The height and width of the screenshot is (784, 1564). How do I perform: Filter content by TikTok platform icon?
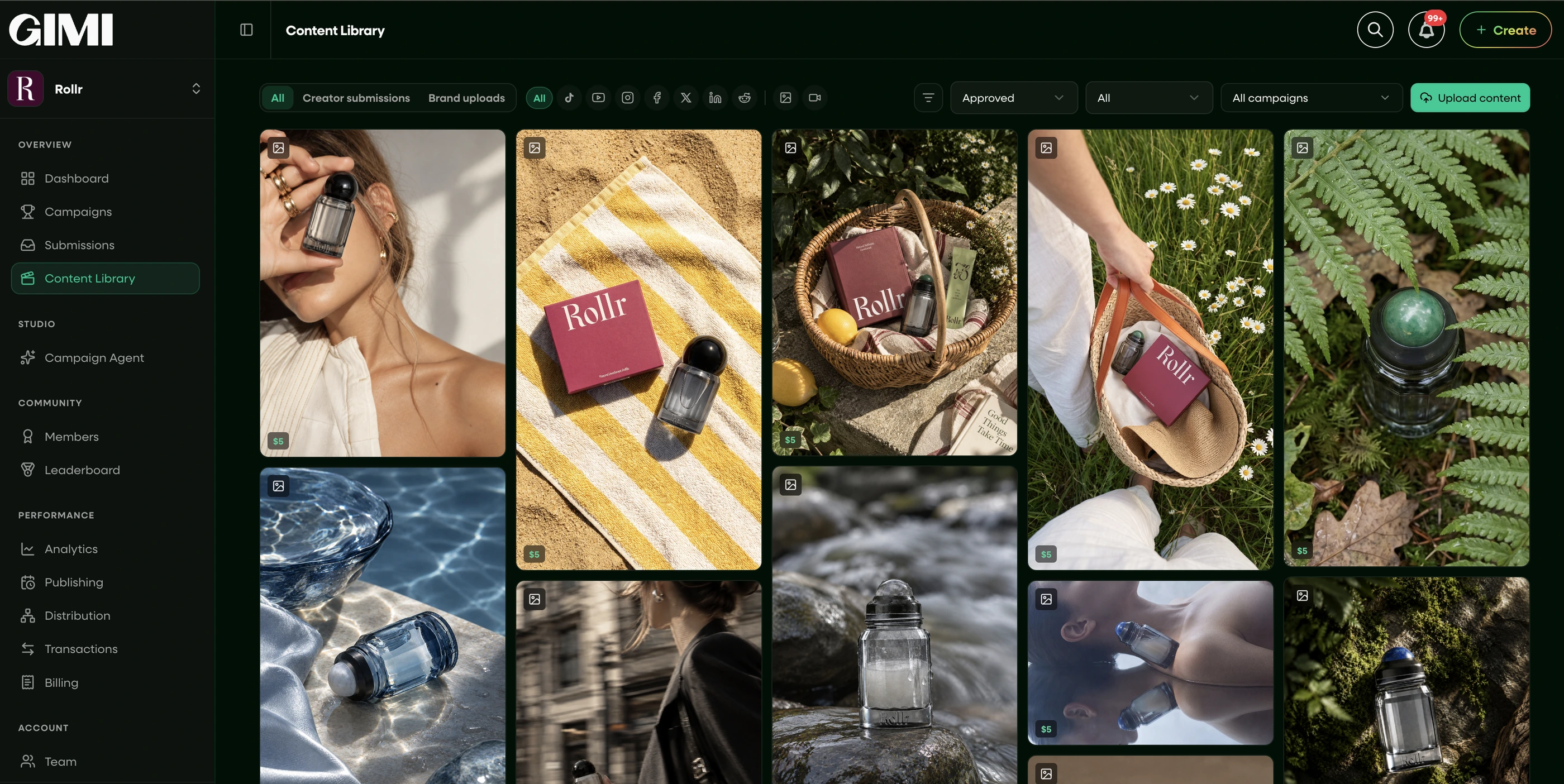click(569, 98)
